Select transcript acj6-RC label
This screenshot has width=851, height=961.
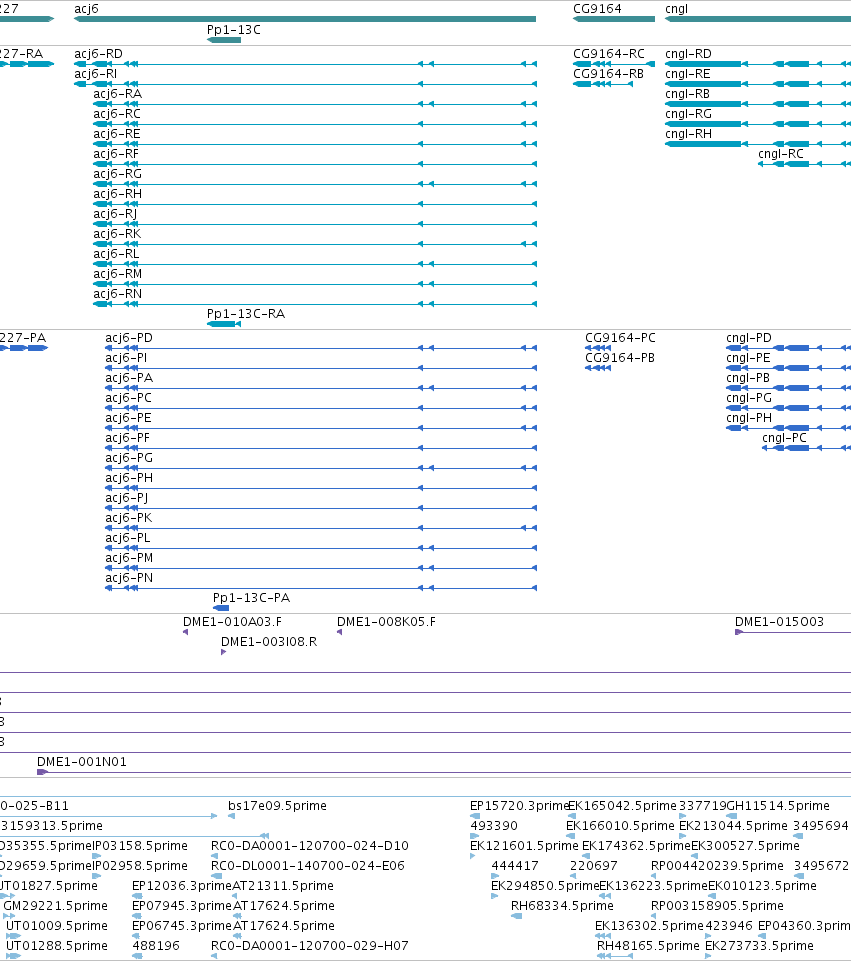click(x=117, y=113)
